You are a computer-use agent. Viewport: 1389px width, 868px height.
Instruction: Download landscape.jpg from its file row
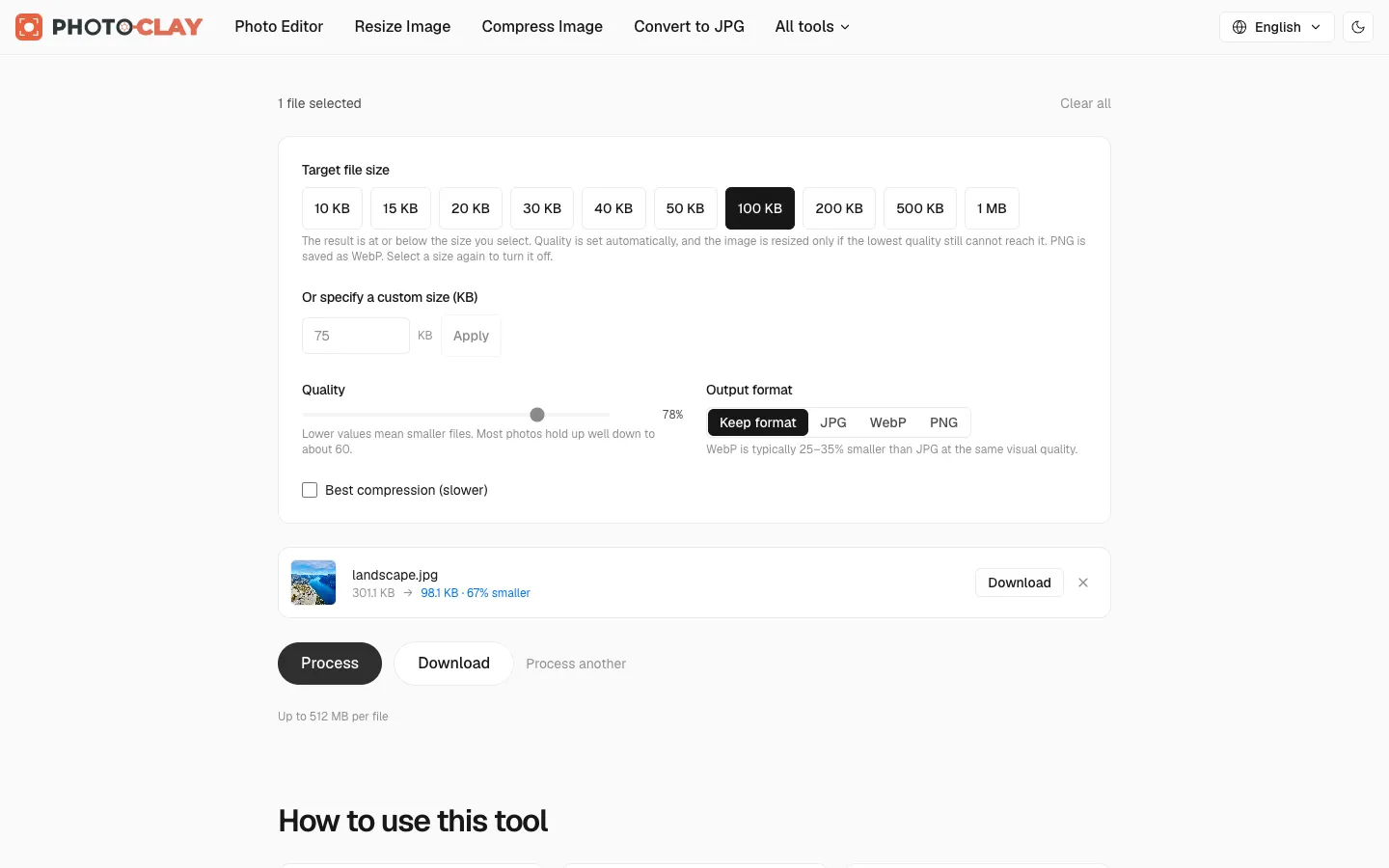(x=1020, y=583)
